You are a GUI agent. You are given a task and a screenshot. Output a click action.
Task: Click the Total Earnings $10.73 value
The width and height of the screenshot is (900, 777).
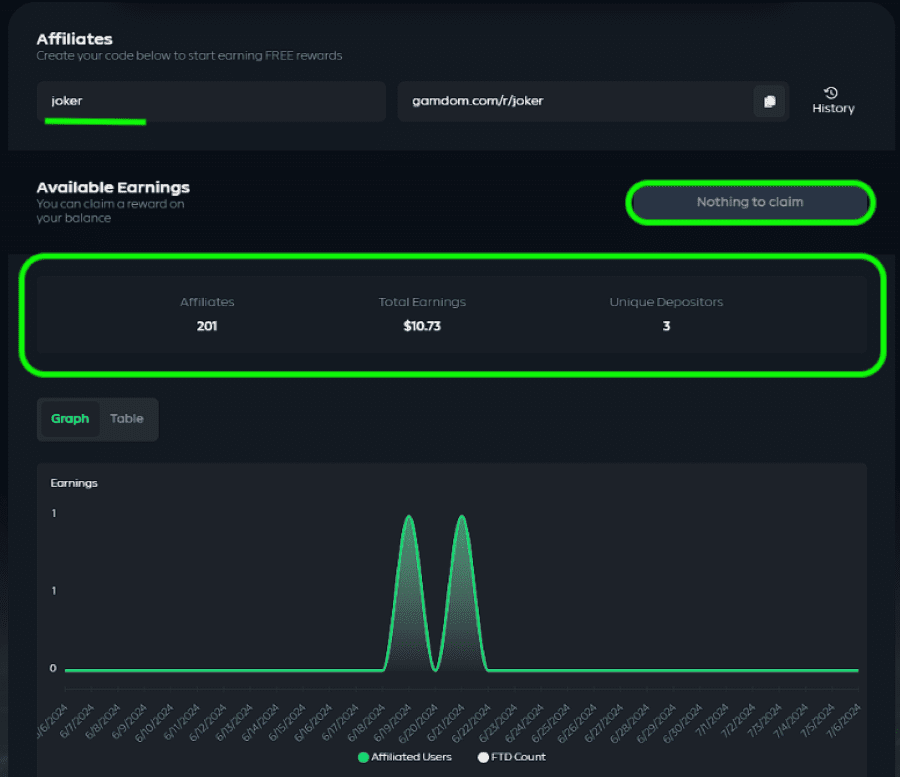pos(422,327)
